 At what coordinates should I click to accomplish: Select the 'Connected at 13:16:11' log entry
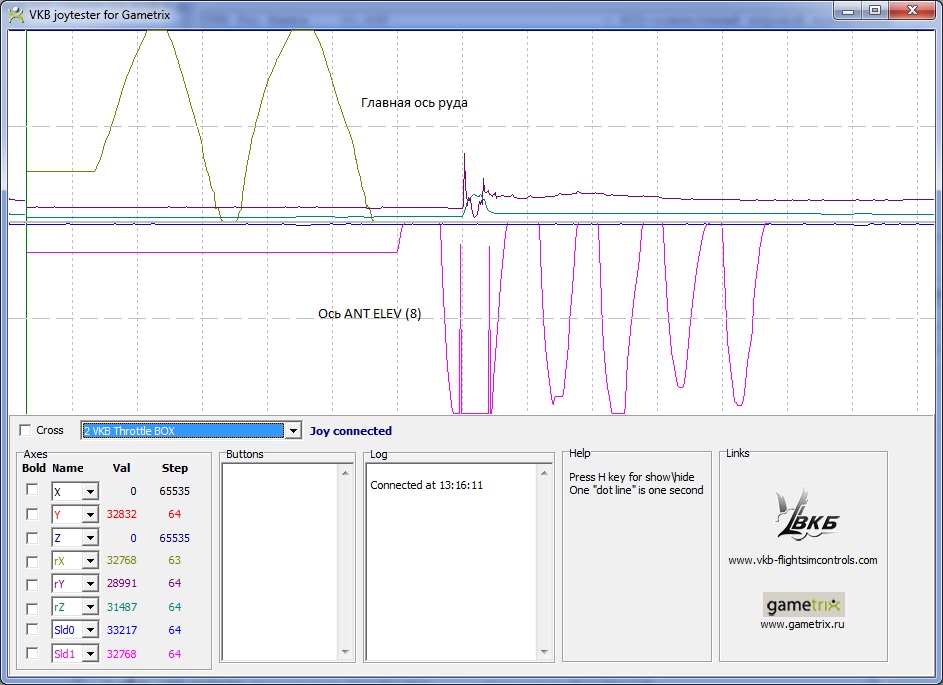click(x=427, y=485)
